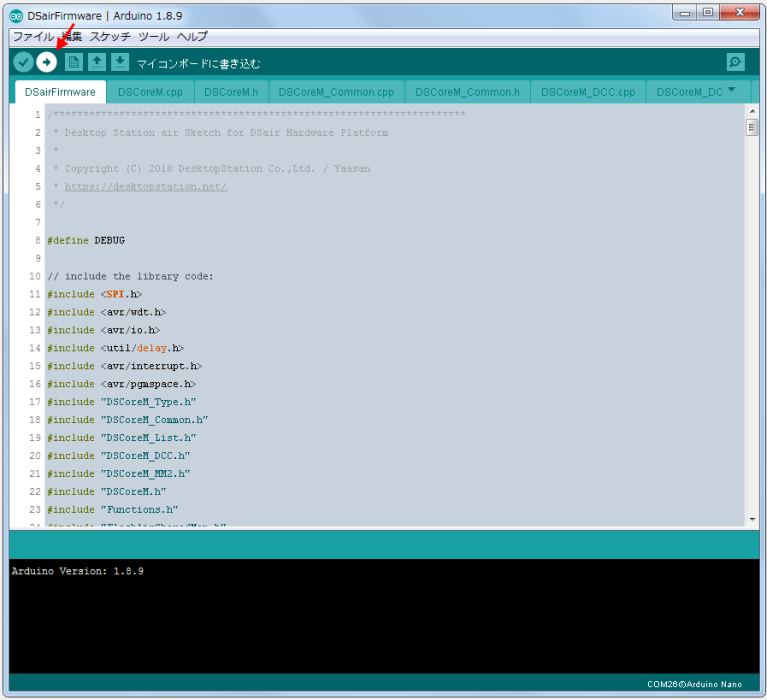
Task: Open the ツール menu
Action: tap(153, 36)
